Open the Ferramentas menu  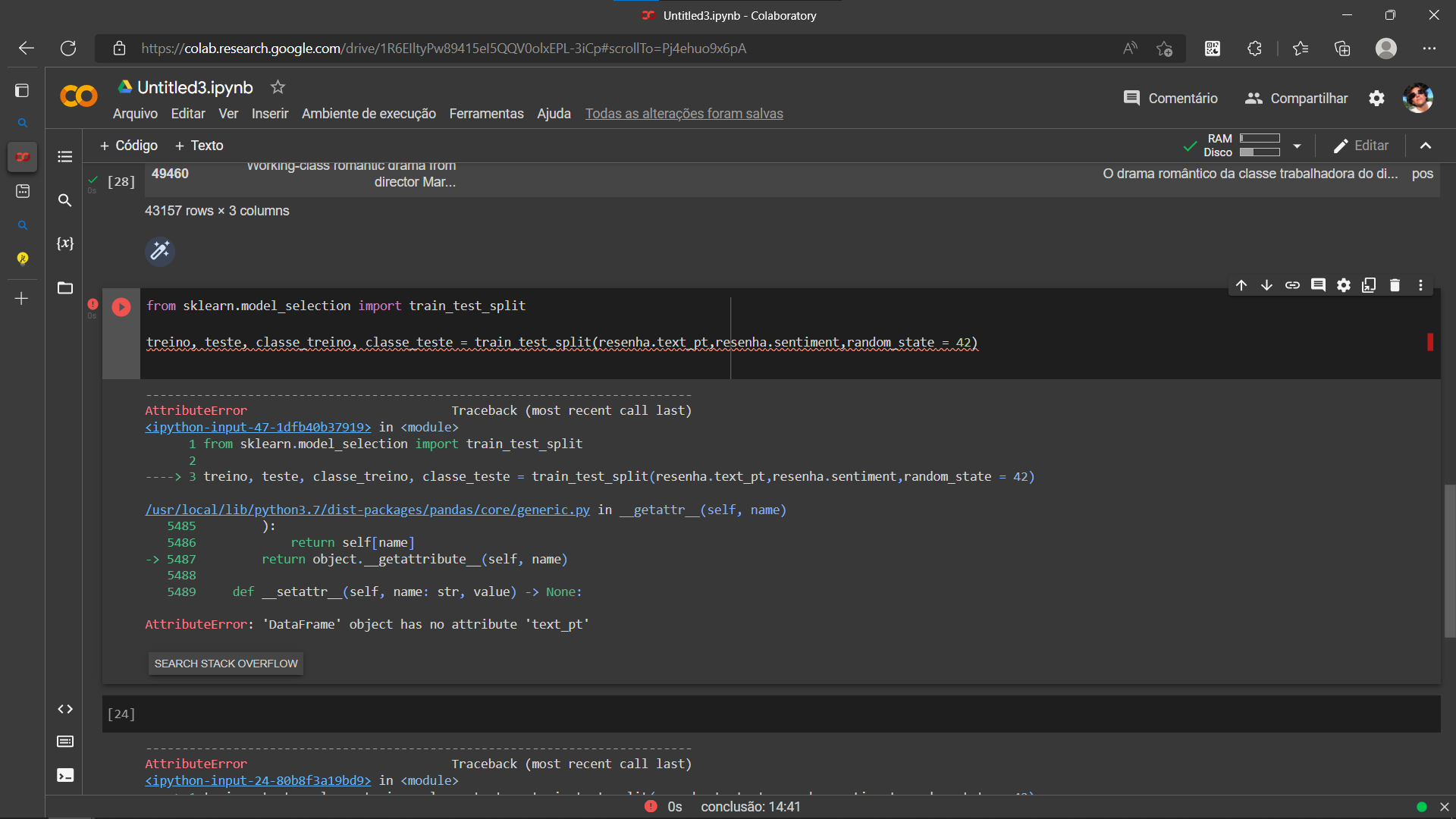[486, 114]
